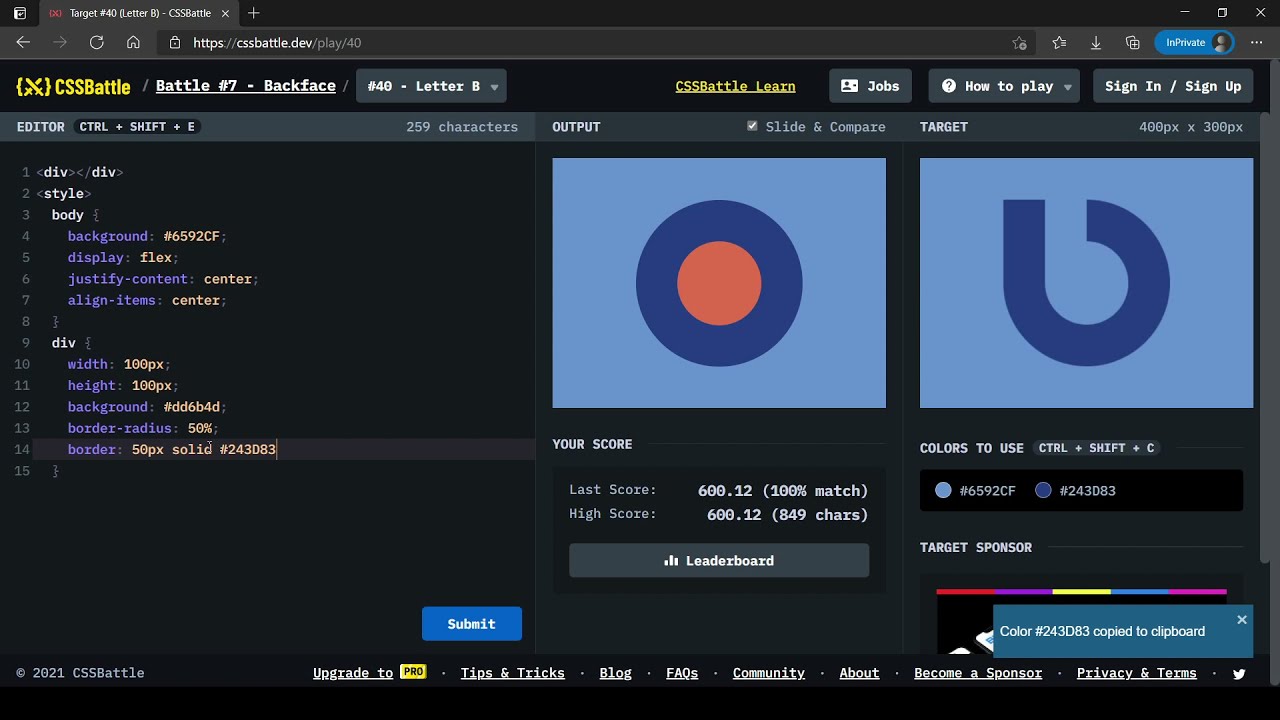Screen dimensions: 1280x720
Task: Open CSSBattle Learn link
Action: tap(735, 86)
